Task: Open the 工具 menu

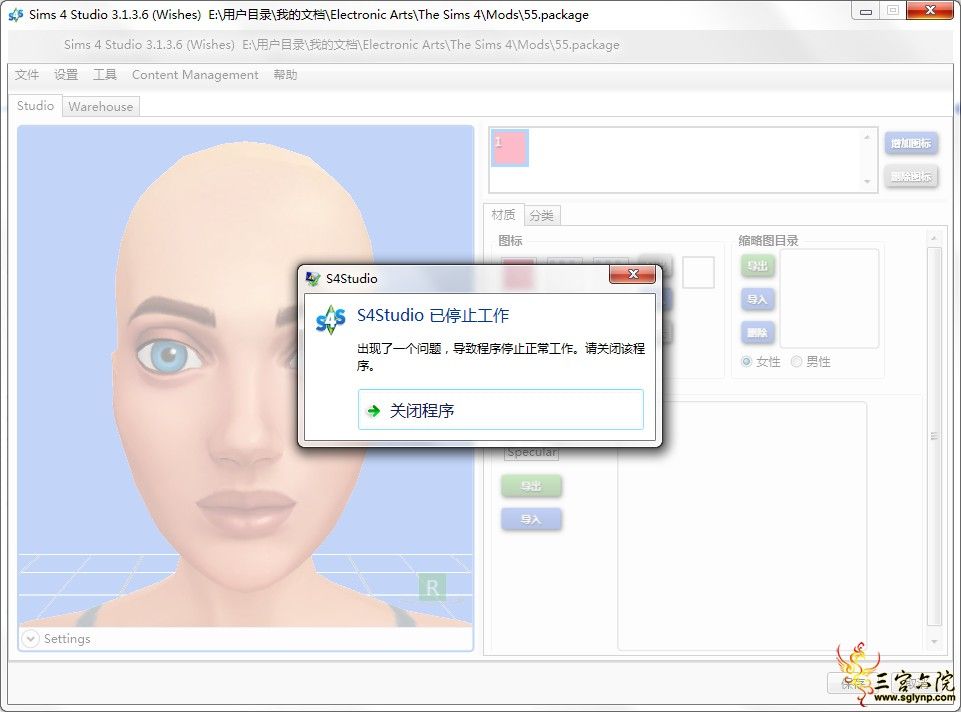Action: tap(105, 75)
